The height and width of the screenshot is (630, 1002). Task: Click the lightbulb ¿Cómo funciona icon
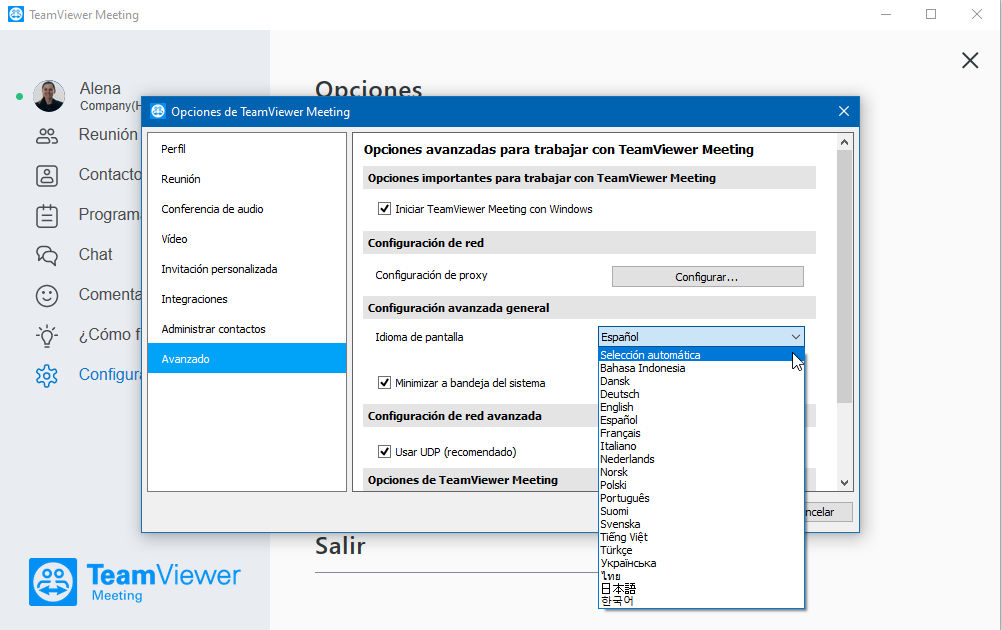click(x=47, y=335)
